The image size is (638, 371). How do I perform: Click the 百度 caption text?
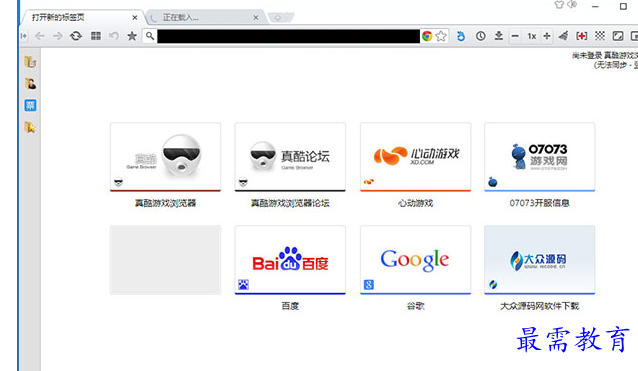[x=290, y=306]
